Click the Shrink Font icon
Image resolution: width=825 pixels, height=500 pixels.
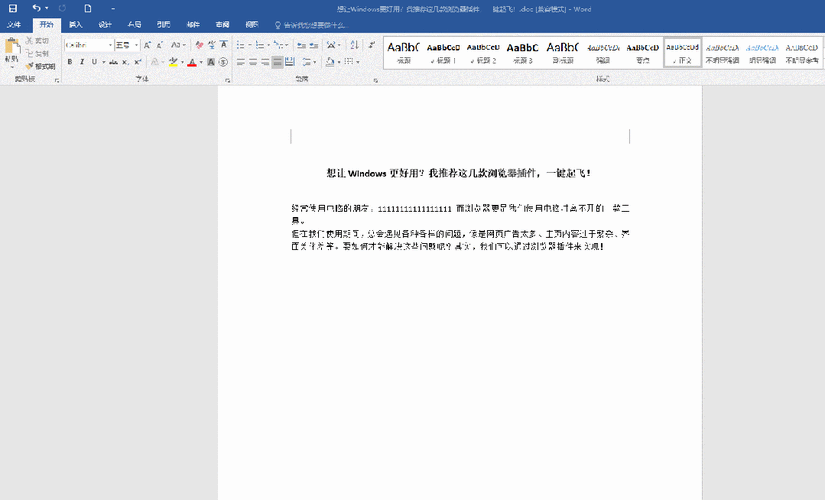coord(159,45)
